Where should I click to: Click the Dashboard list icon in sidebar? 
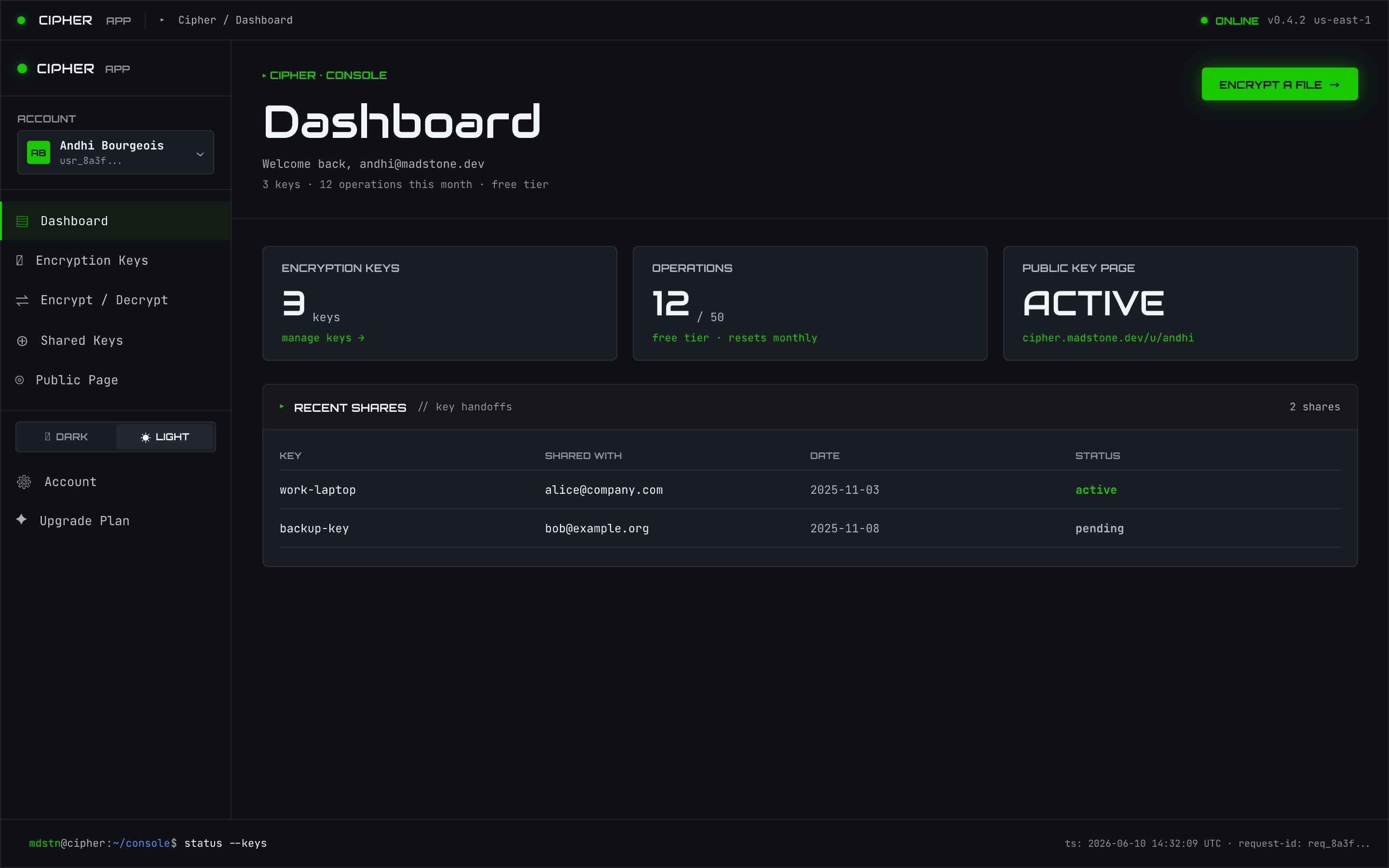click(22, 221)
